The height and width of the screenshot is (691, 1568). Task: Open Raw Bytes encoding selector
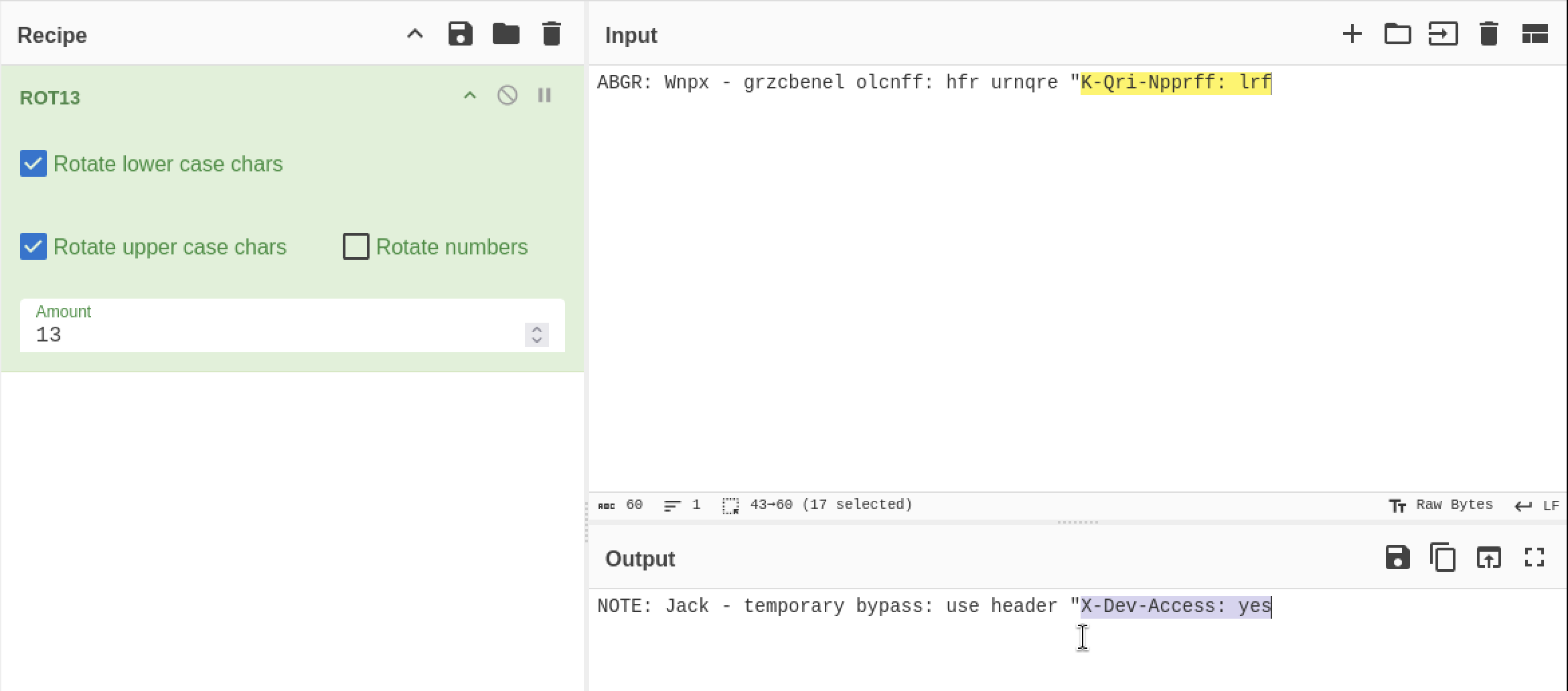point(1441,505)
